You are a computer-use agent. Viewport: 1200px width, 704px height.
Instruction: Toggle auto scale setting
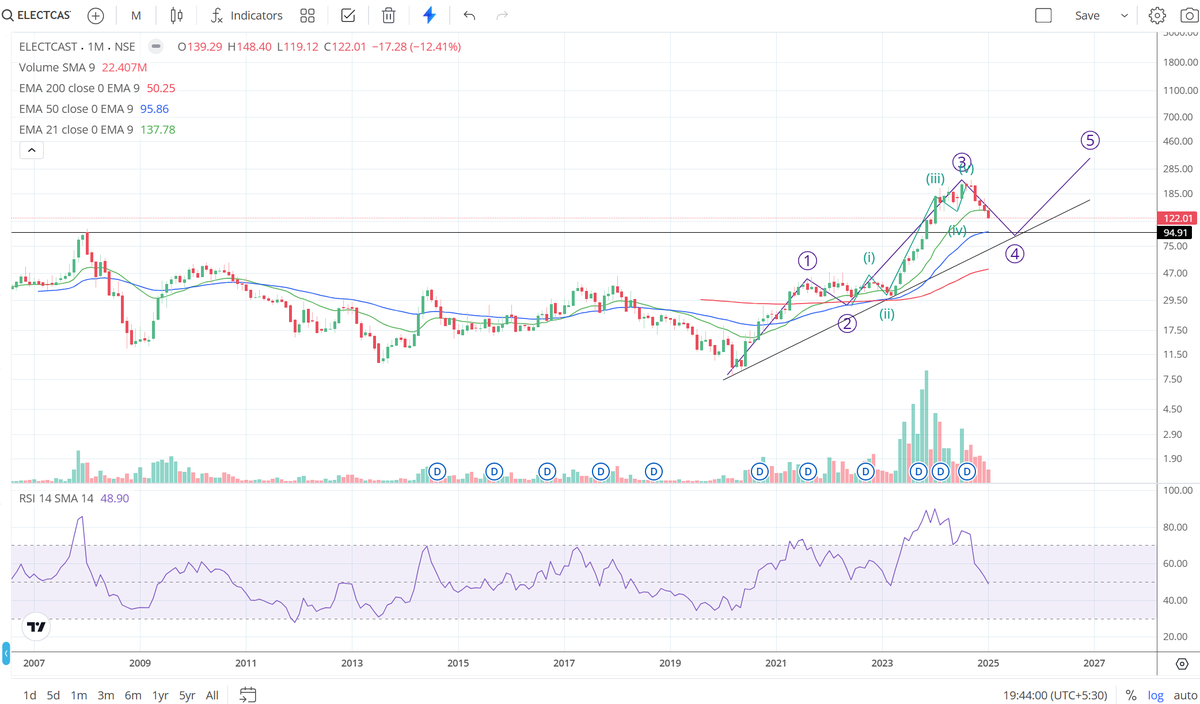click(x=1184, y=695)
